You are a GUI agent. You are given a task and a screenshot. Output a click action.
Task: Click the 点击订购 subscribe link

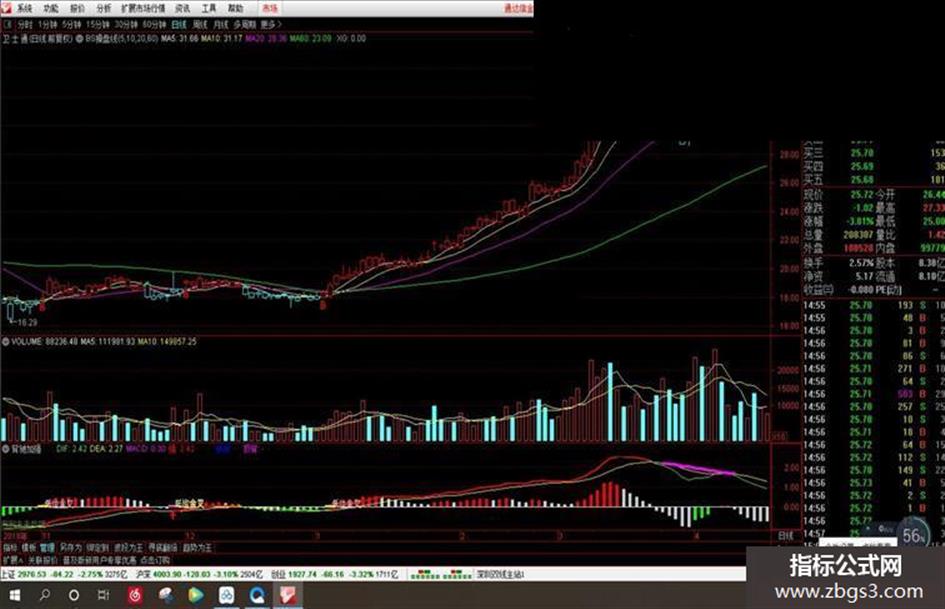[x=154, y=560]
